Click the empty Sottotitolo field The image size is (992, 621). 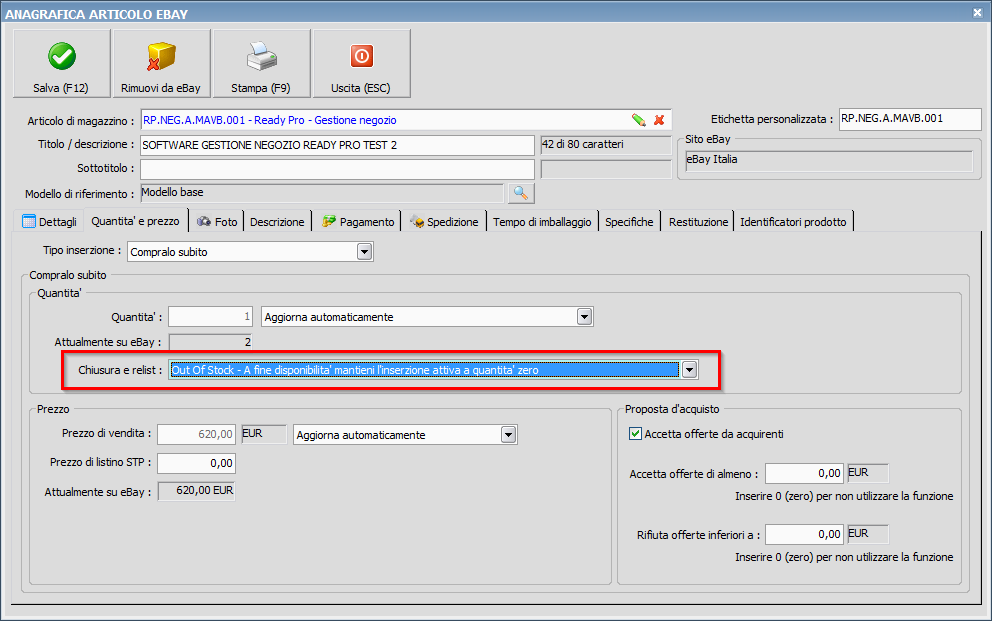point(337,169)
